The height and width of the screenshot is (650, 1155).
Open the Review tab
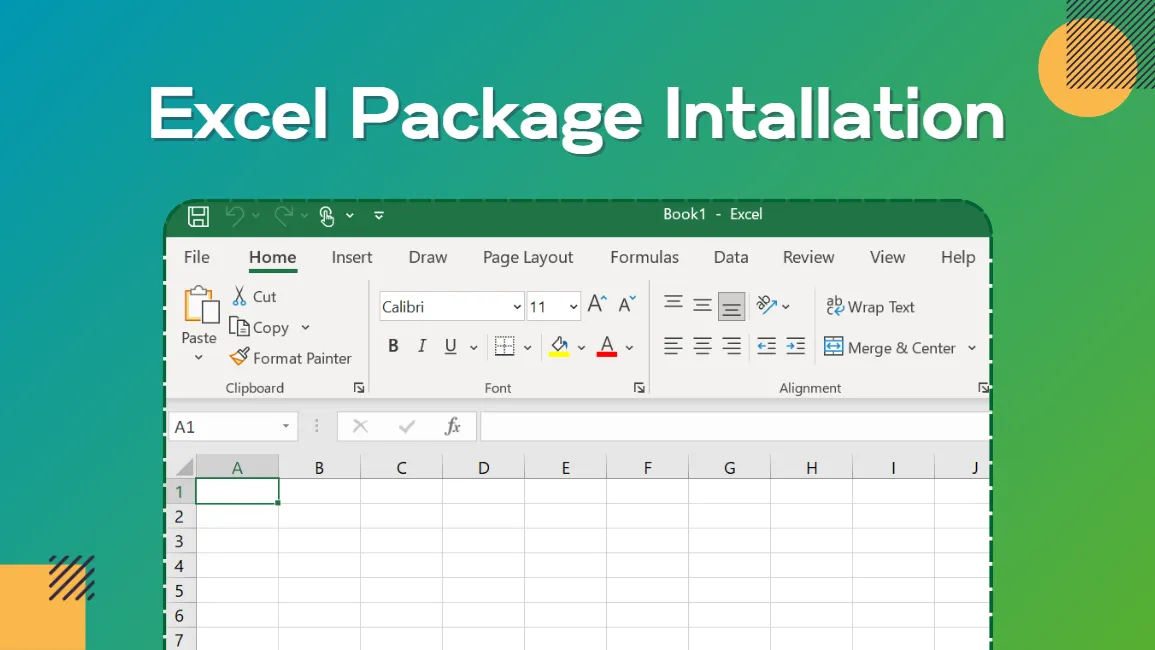(808, 257)
